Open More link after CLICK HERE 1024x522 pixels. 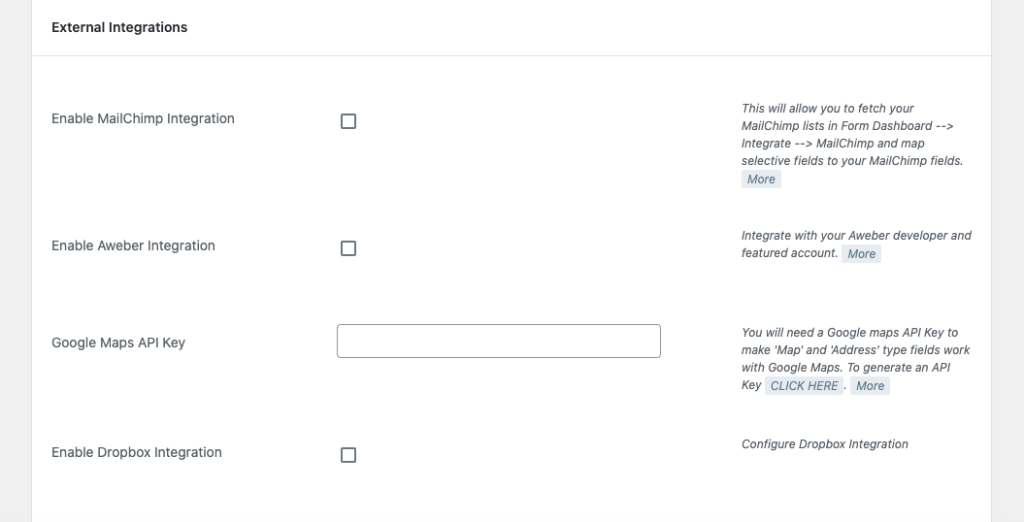tap(870, 386)
